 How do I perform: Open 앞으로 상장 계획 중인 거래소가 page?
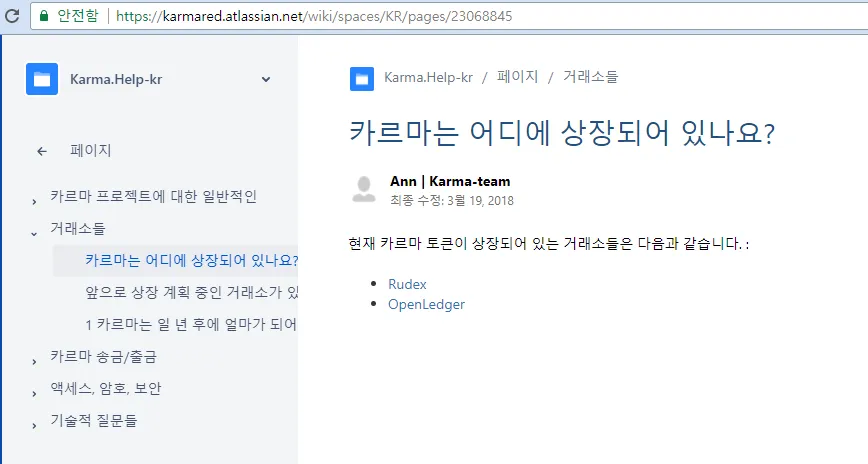pos(192,292)
